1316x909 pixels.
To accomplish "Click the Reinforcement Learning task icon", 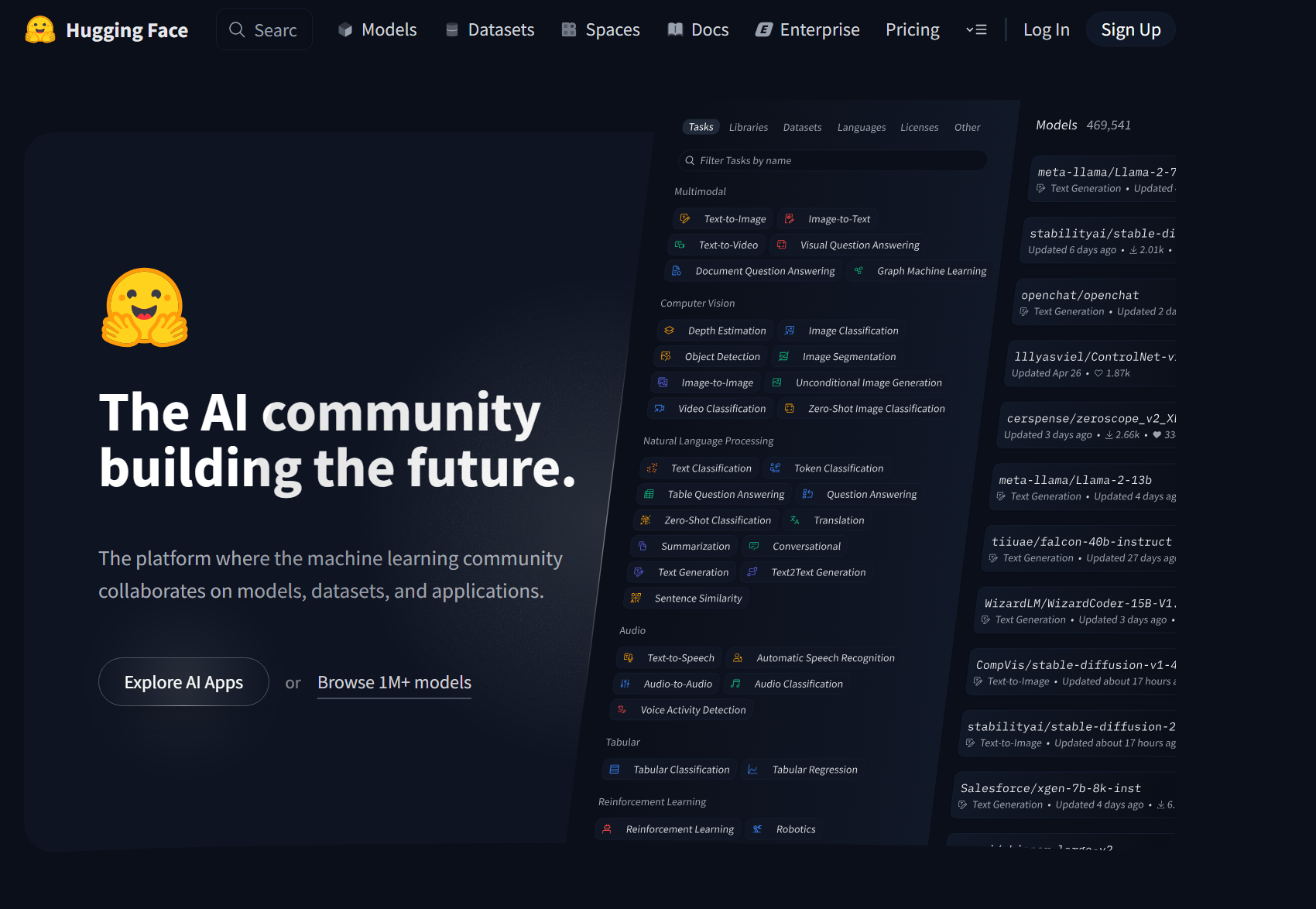I will click(x=607, y=829).
